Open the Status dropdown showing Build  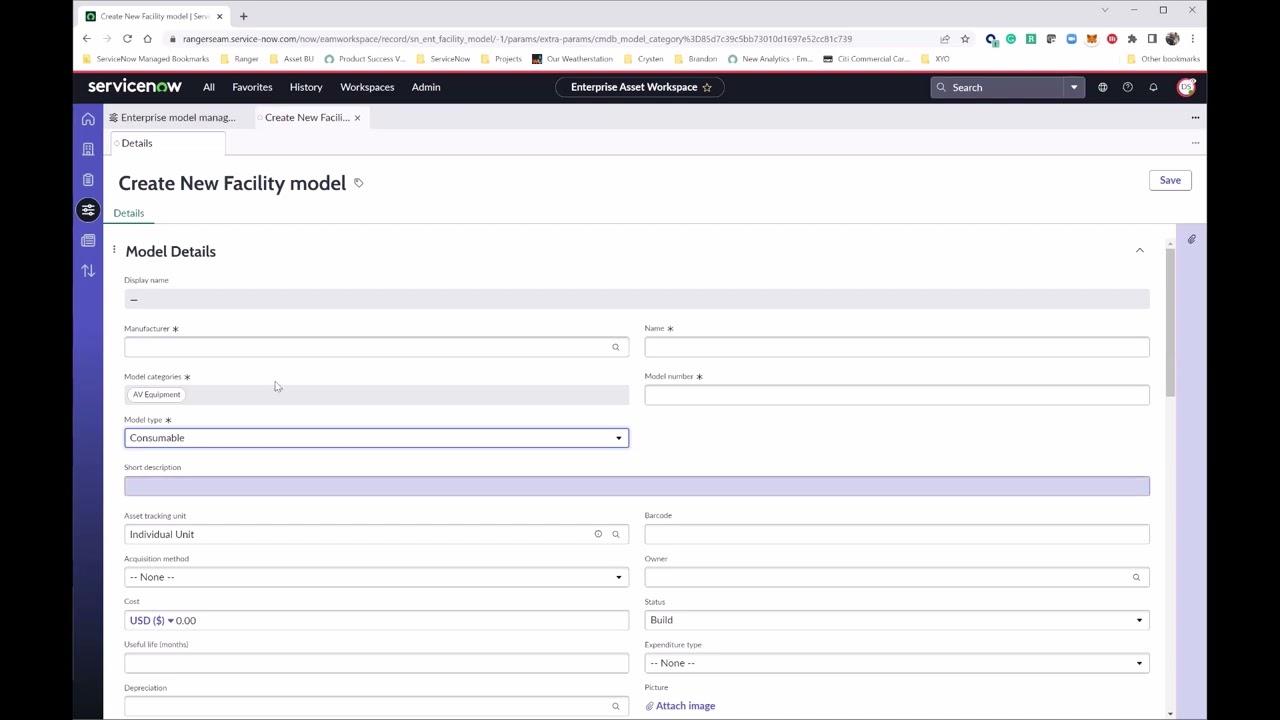point(897,620)
